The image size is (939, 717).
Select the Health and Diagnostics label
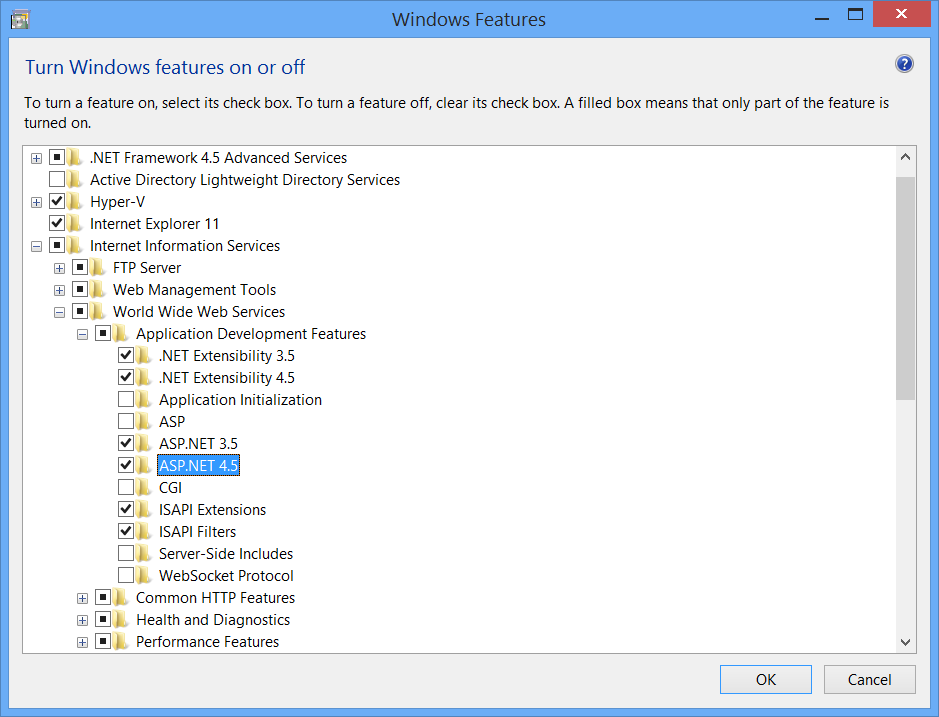[213, 619]
